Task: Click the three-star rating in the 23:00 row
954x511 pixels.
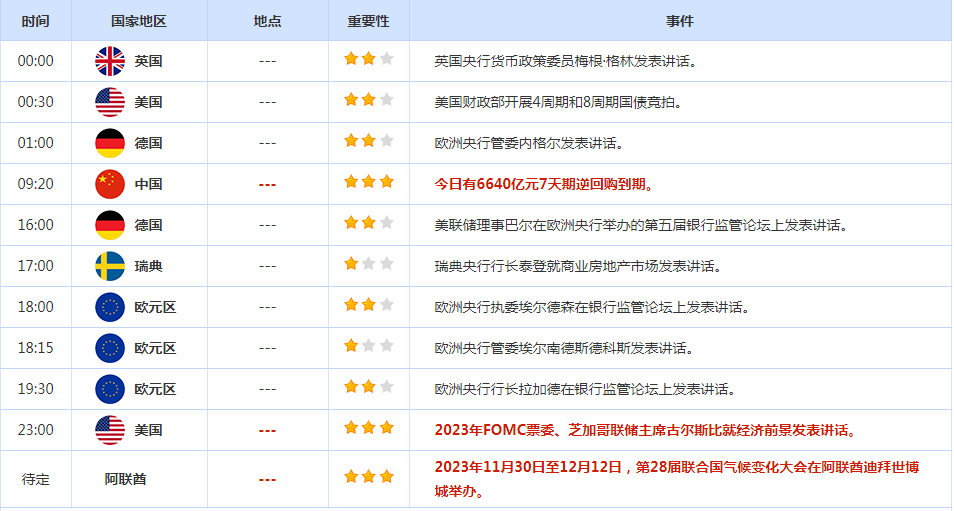Action: (369, 428)
